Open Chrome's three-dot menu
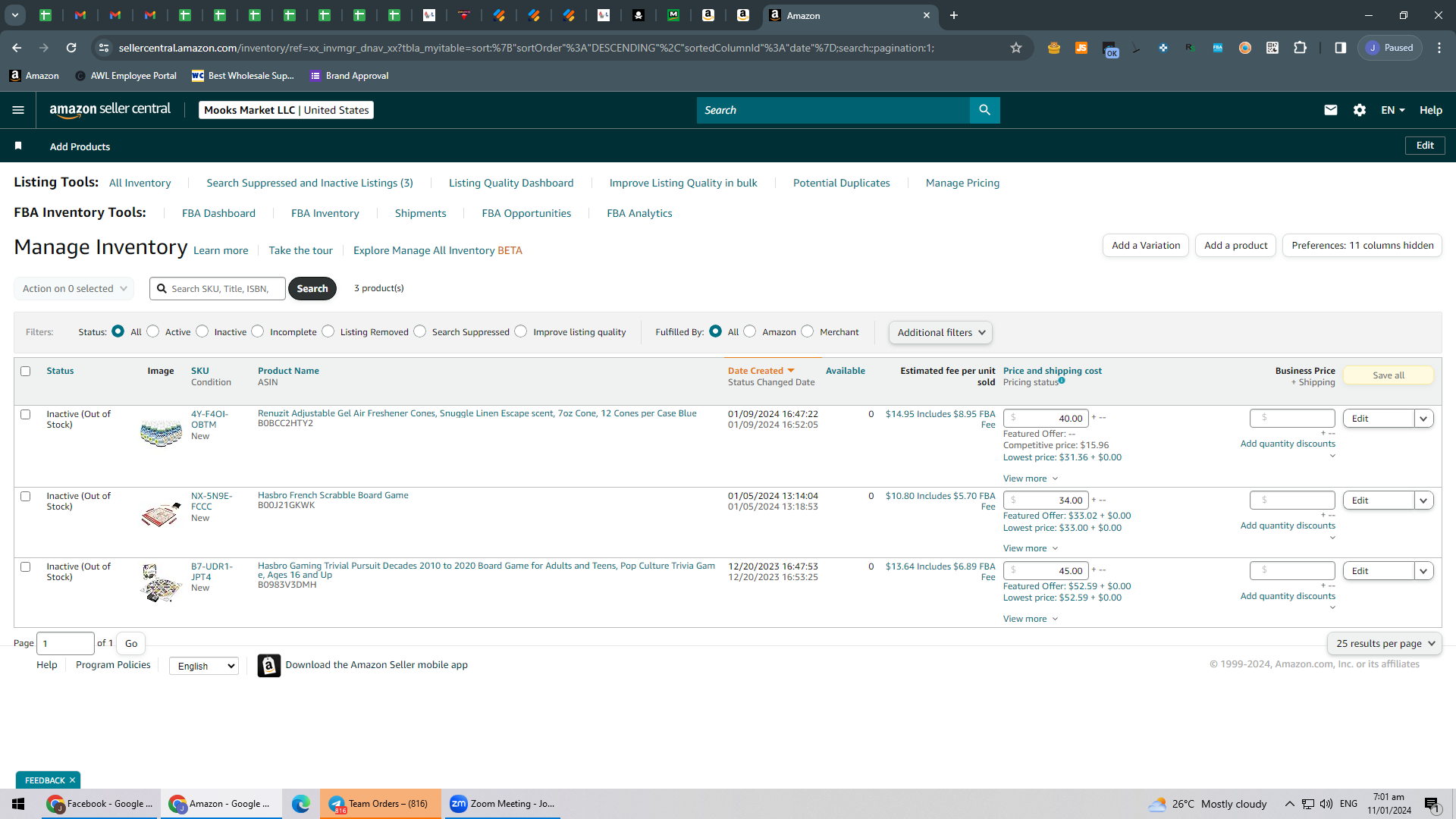Screen dimensions: 1456x819 coord(1439,48)
